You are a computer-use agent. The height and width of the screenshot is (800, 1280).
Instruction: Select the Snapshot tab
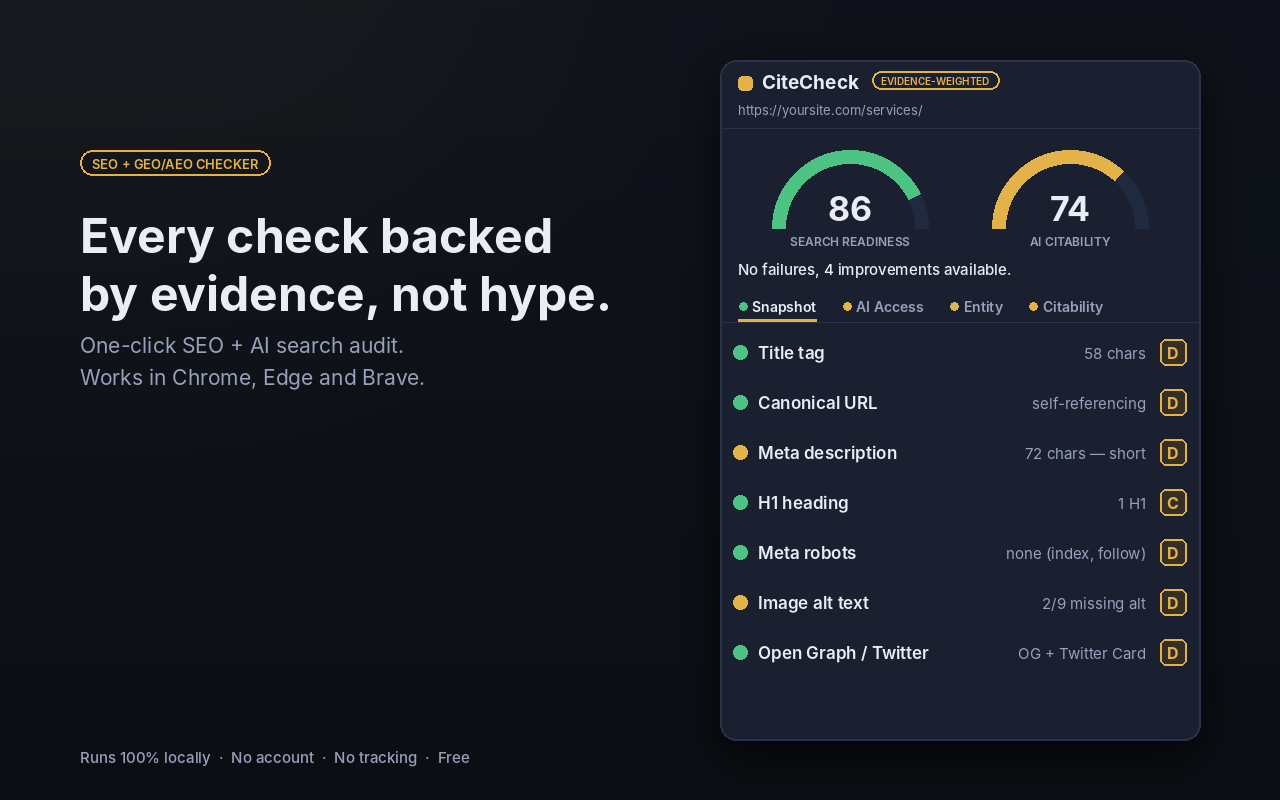pos(777,307)
